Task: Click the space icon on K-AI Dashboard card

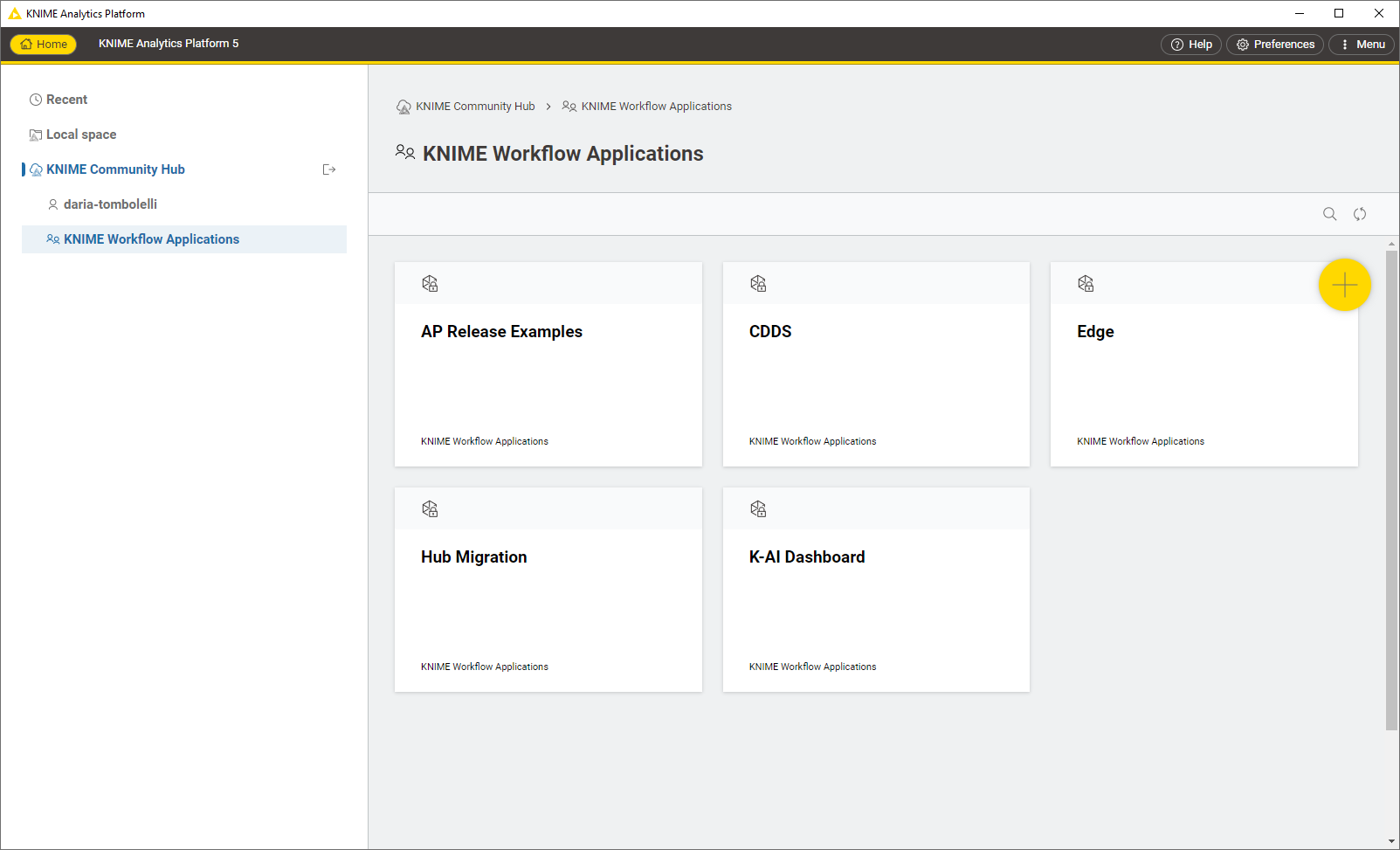Action: pos(758,509)
